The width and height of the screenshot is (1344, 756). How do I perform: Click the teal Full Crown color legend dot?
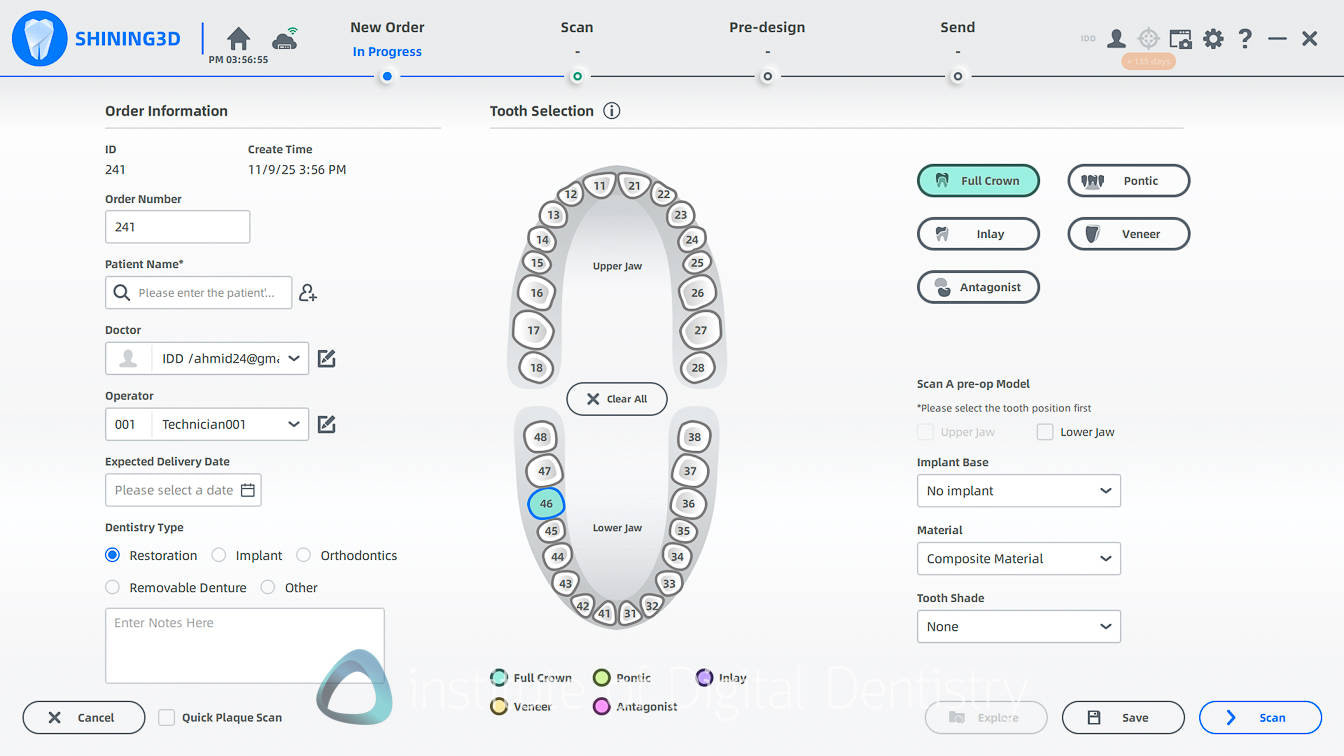(499, 677)
